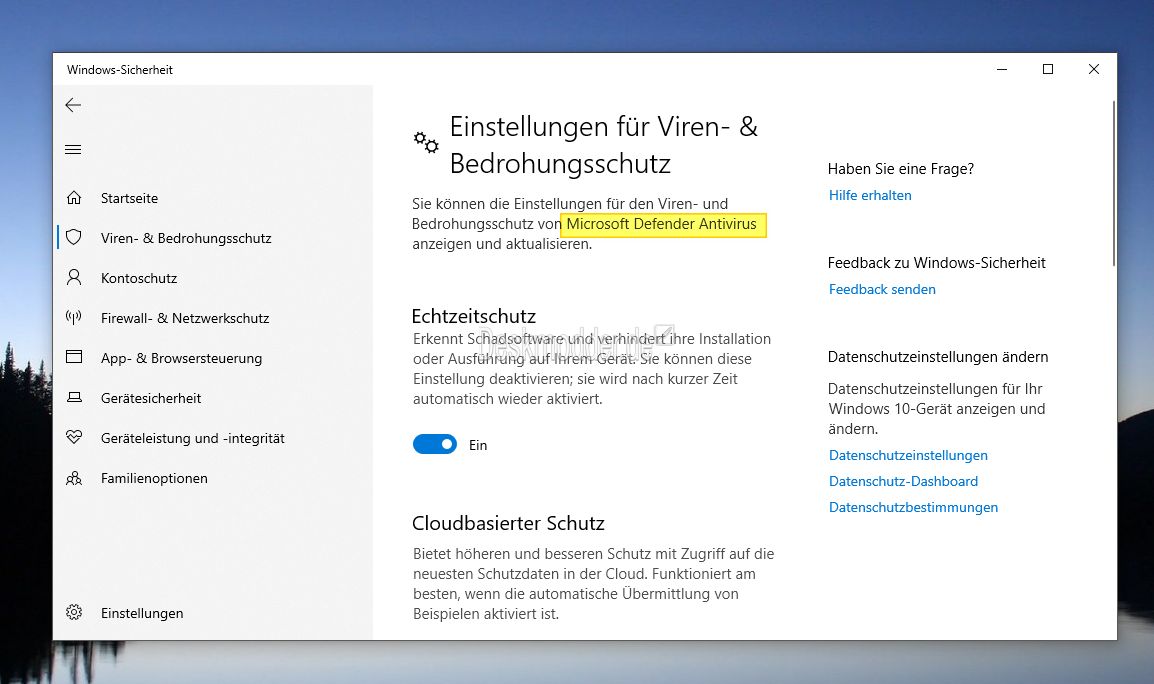Click the Geräteleistung heart icon
This screenshot has width=1154, height=684.
tap(74, 437)
